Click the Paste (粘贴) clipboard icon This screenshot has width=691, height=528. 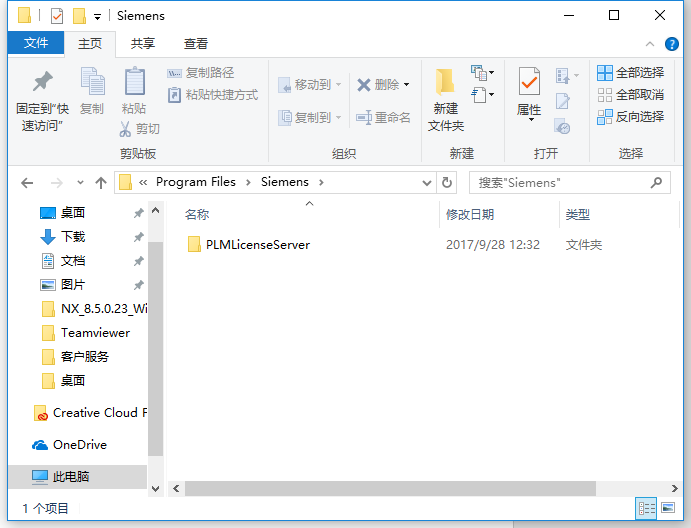(134, 81)
